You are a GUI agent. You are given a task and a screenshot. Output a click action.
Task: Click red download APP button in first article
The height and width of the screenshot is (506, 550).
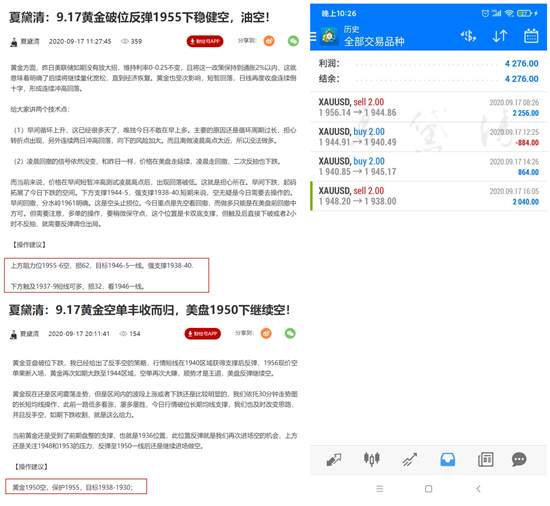point(205,41)
